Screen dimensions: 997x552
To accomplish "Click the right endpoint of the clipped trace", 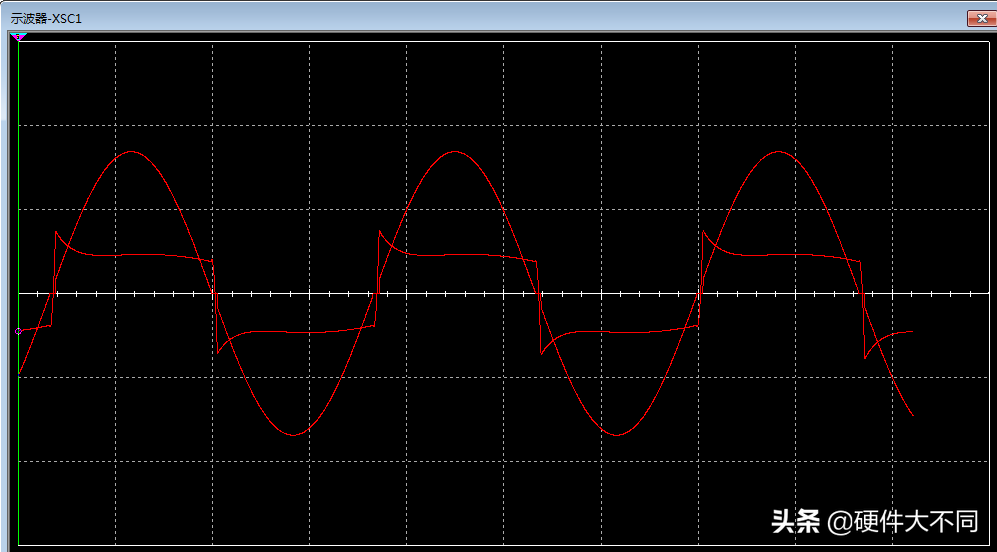I will coord(911,331).
